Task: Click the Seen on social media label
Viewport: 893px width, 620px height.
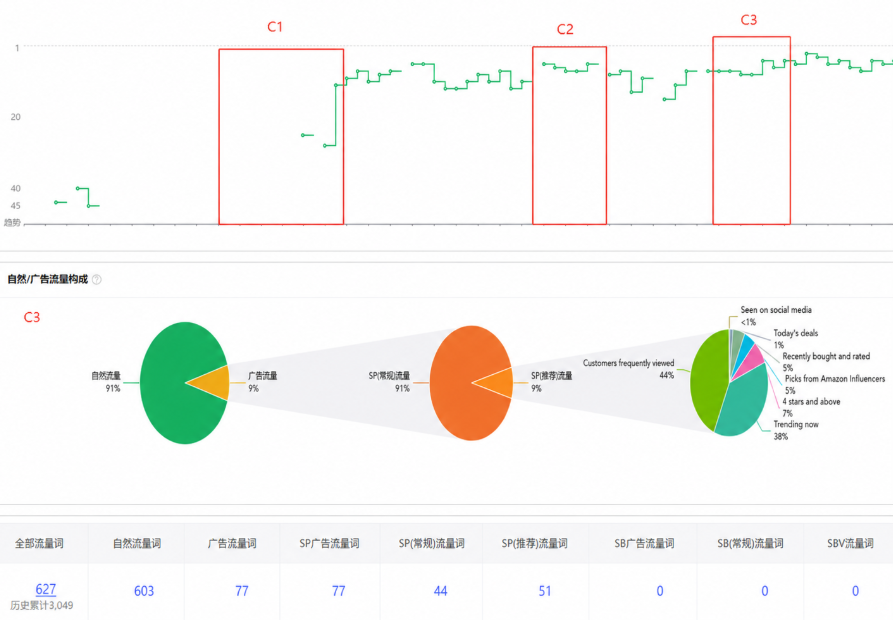Action: click(776, 310)
